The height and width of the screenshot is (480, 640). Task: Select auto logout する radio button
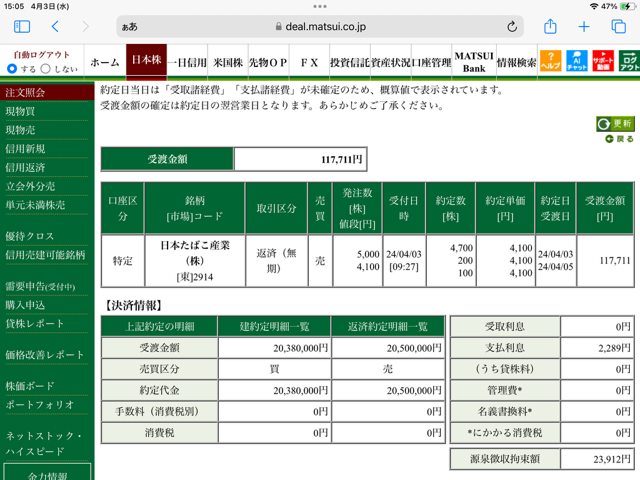pos(12,69)
